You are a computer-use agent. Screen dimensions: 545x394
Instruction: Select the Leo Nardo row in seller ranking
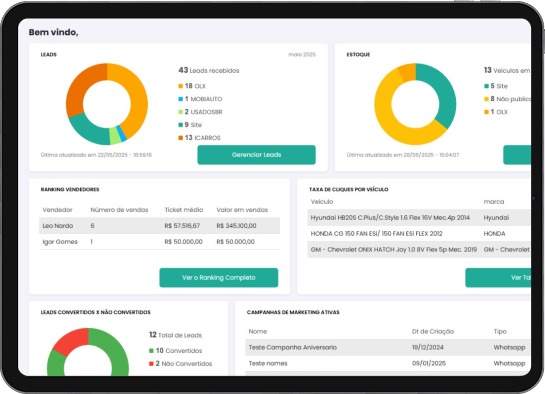point(160,226)
